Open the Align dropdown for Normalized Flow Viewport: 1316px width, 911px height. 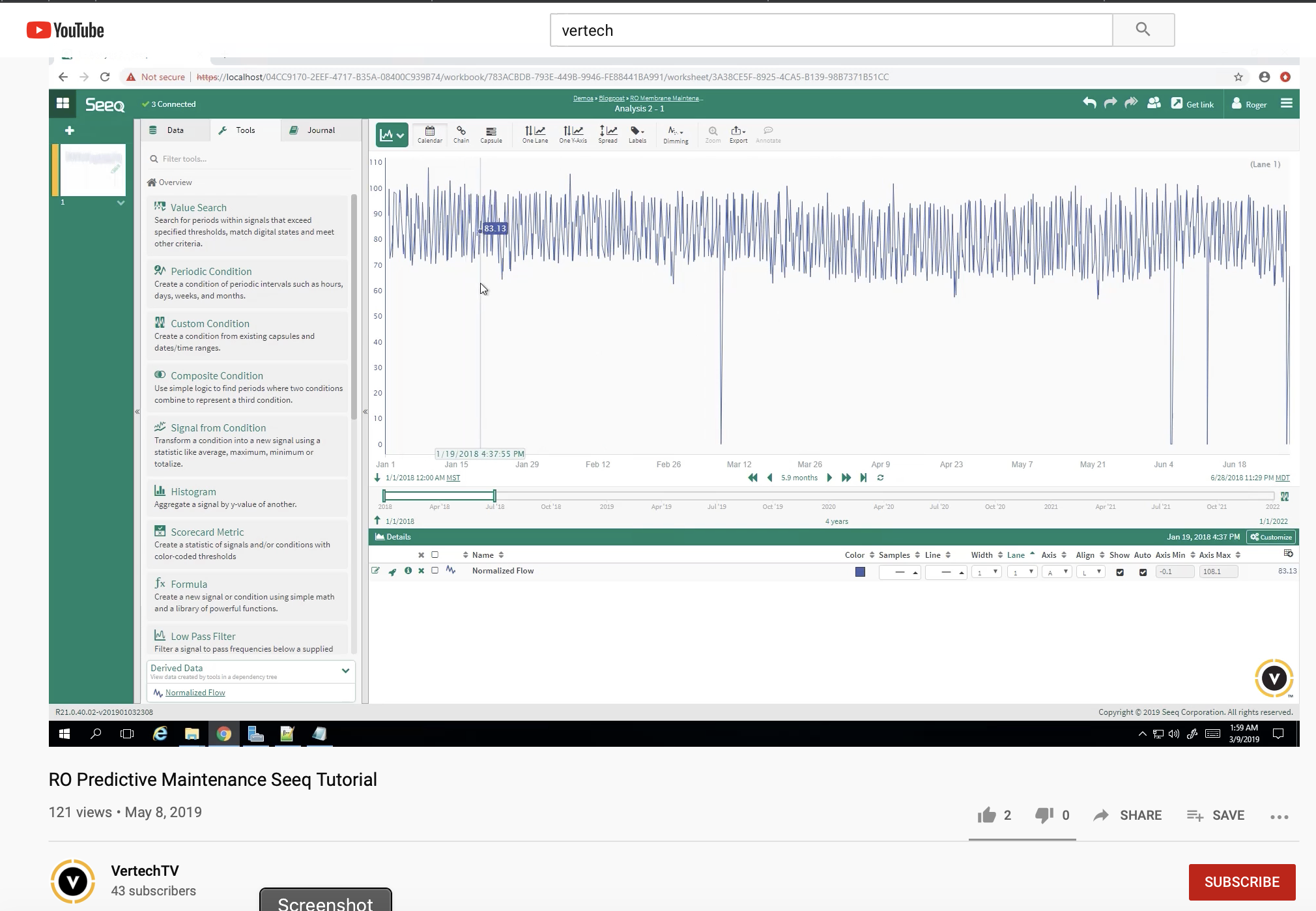coord(1091,572)
